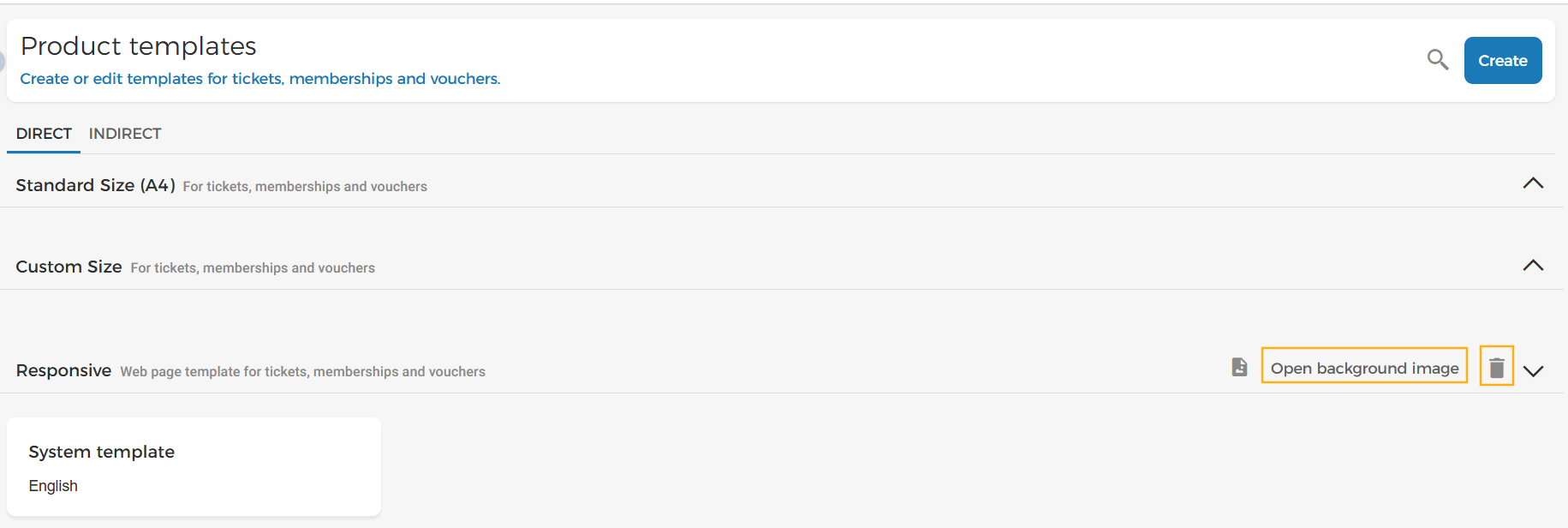The image size is (1568, 528).
Task: Click the background image file icon
Action: pos(1239,367)
